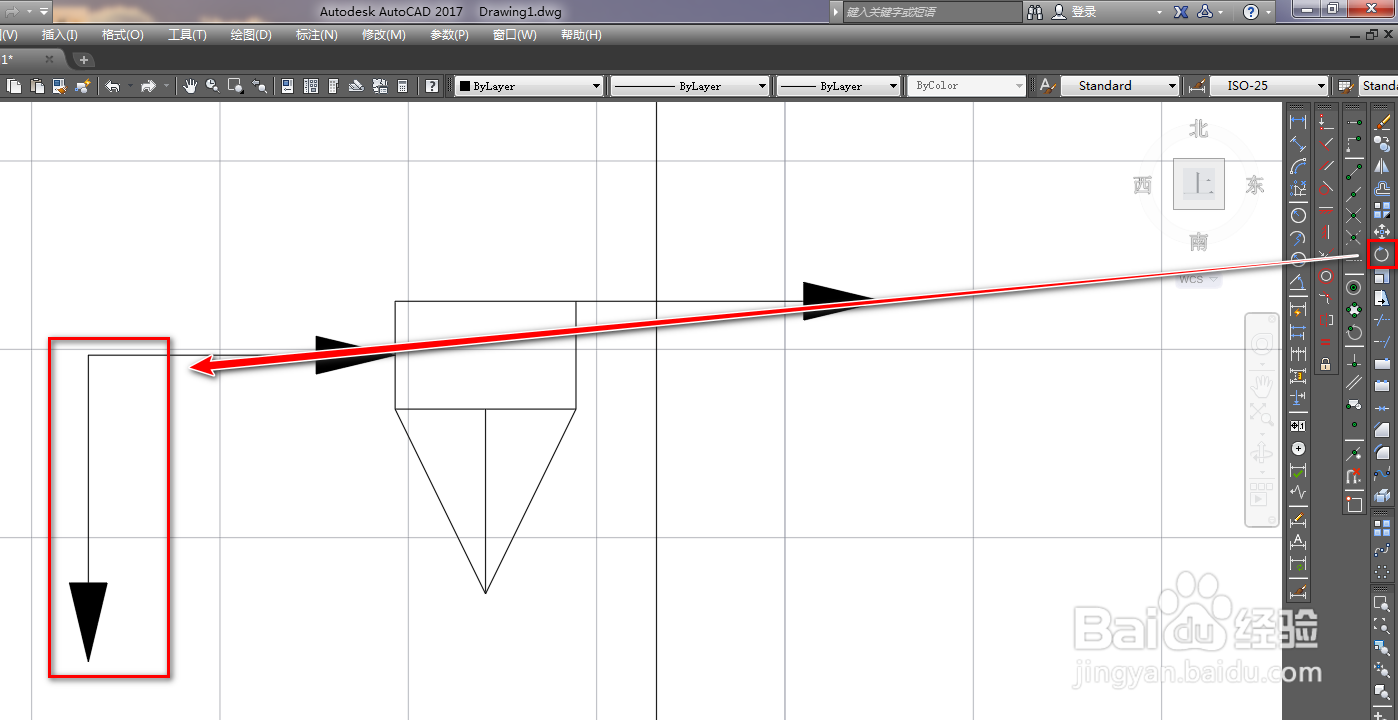Expand the WCS coordinate system dropdown
The image size is (1398, 720).
tap(1198, 279)
